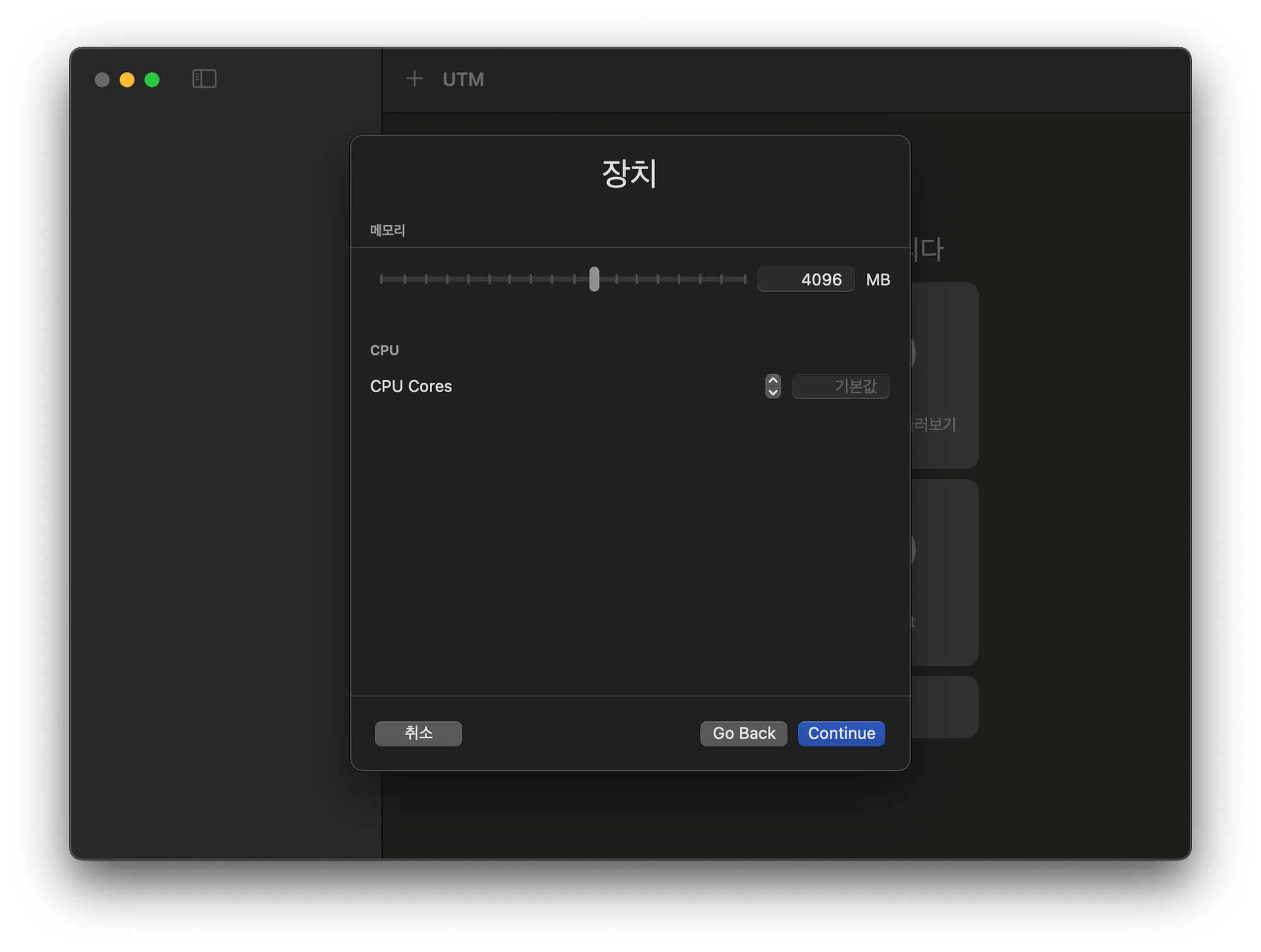Screen dimensions: 1261x952
Task: Click the memory slider handle
Action: pyautogui.click(x=594, y=279)
